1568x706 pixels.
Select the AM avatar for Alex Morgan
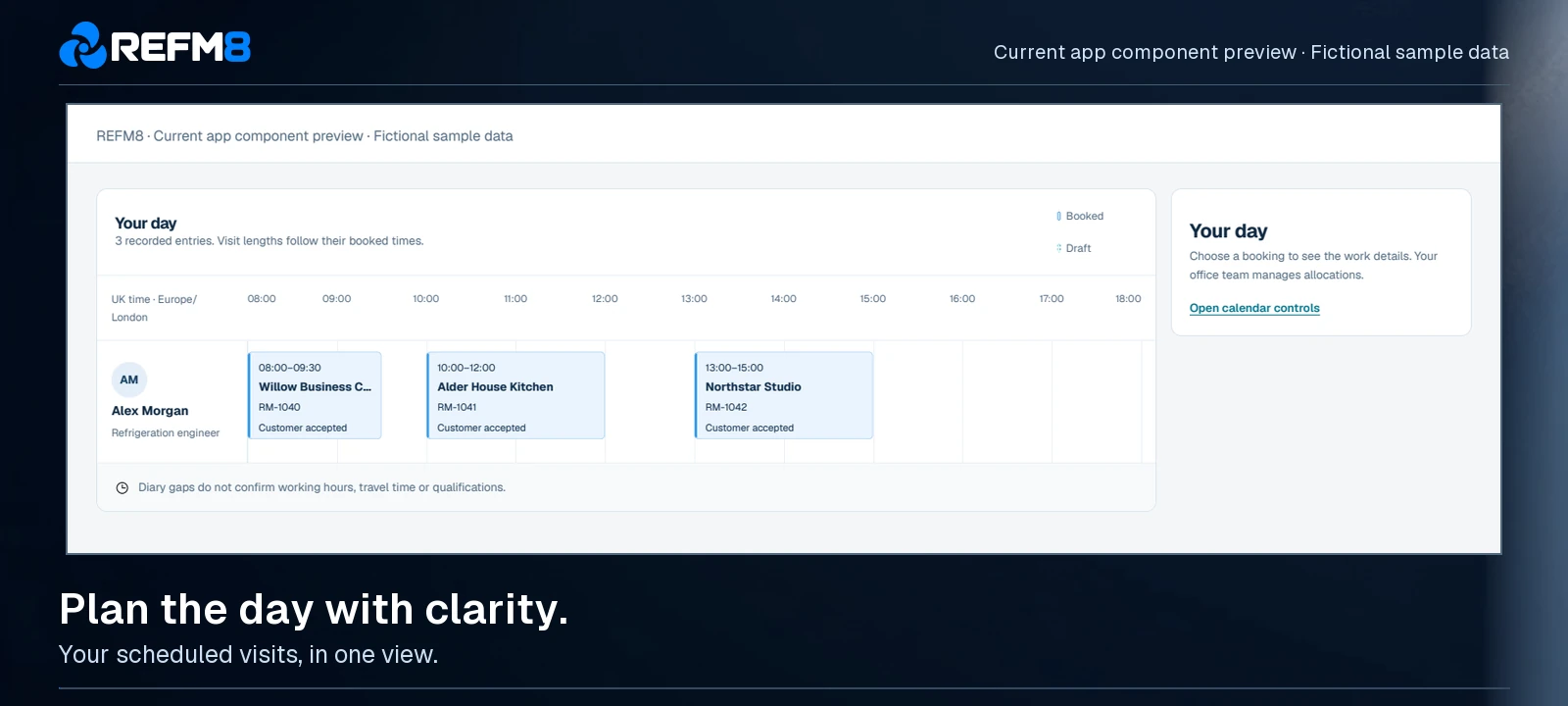tap(129, 379)
